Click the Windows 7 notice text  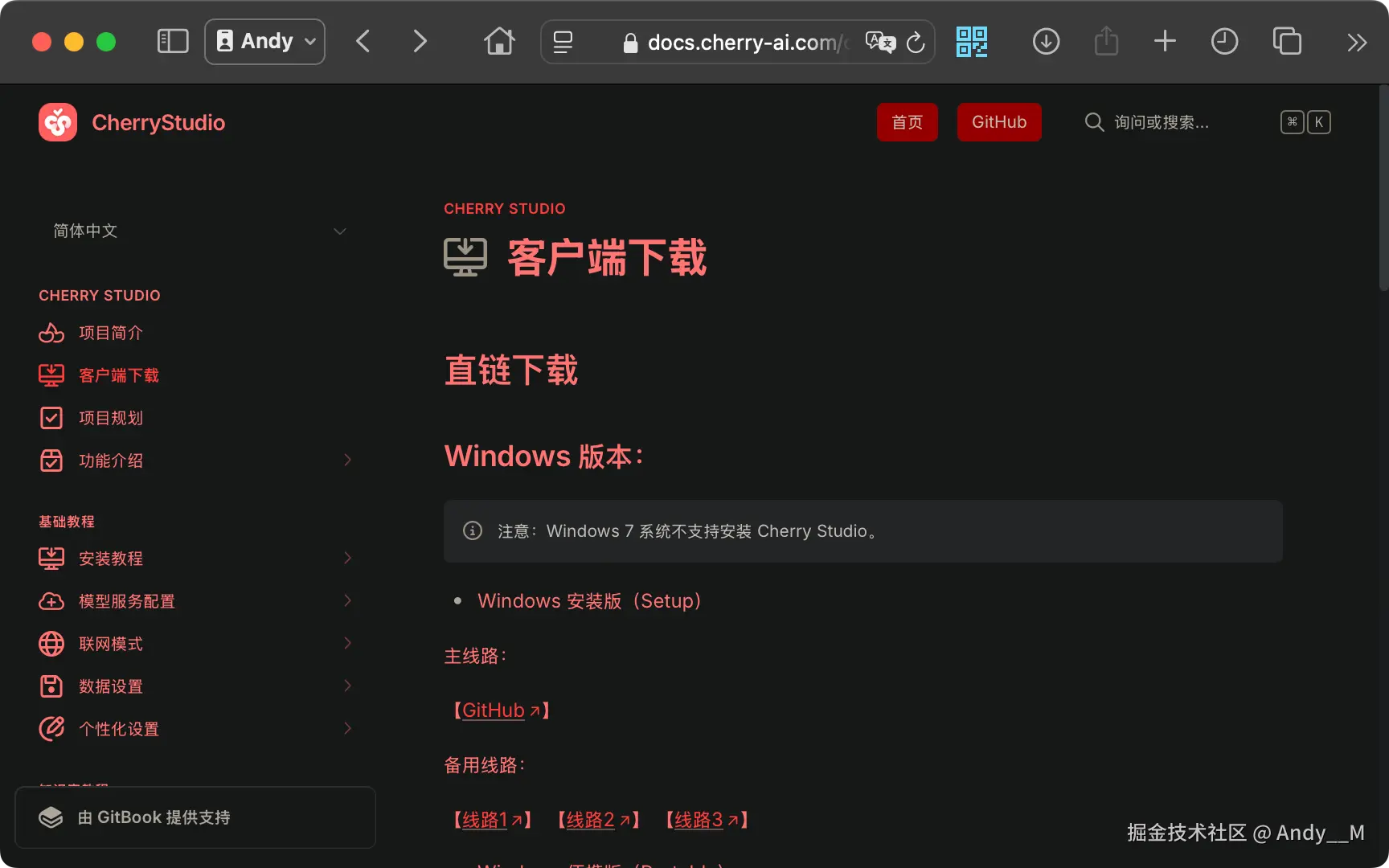click(689, 531)
